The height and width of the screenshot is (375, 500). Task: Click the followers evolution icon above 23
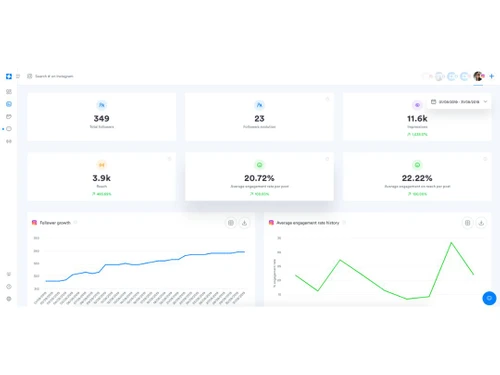pyautogui.click(x=259, y=105)
